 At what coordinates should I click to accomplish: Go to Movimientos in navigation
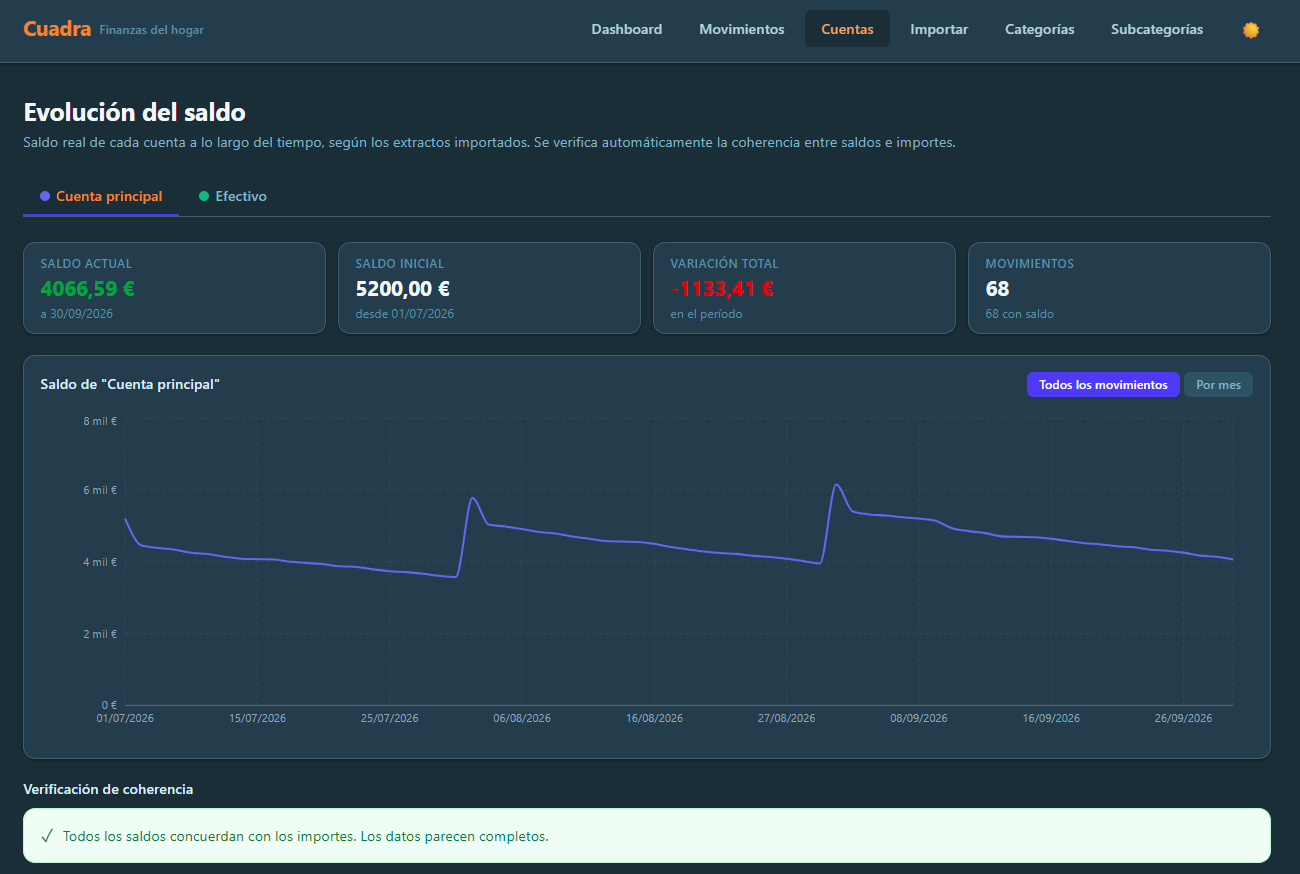coord(742,29)
